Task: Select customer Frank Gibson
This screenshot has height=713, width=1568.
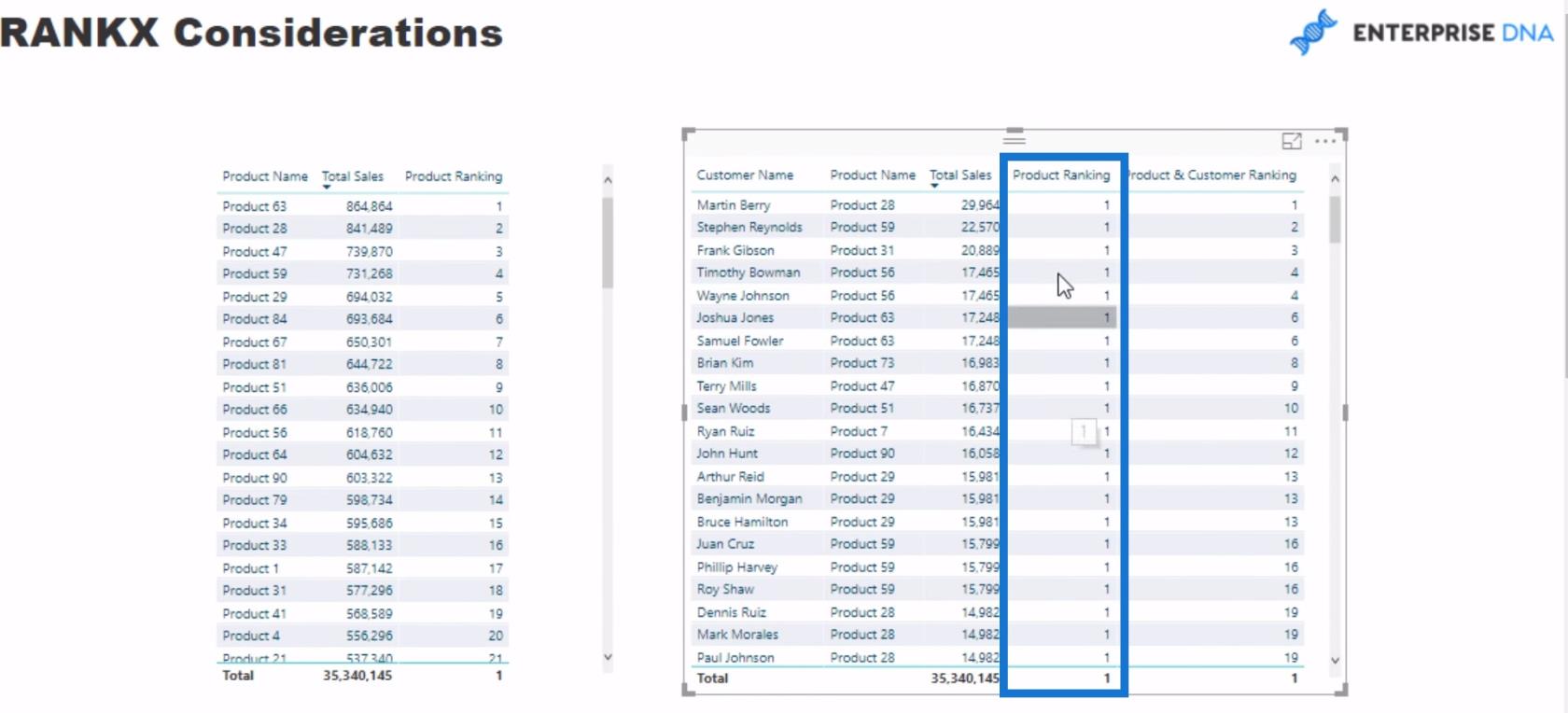Action: (x=735, y=251)
